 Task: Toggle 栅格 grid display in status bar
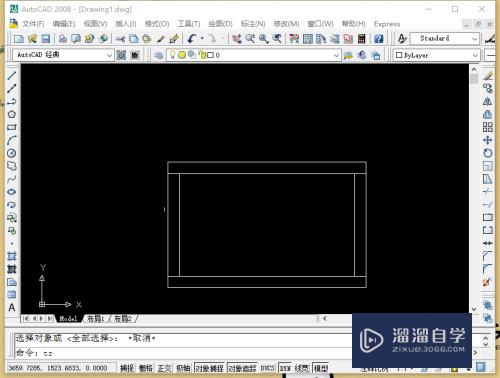click(145, 368)
